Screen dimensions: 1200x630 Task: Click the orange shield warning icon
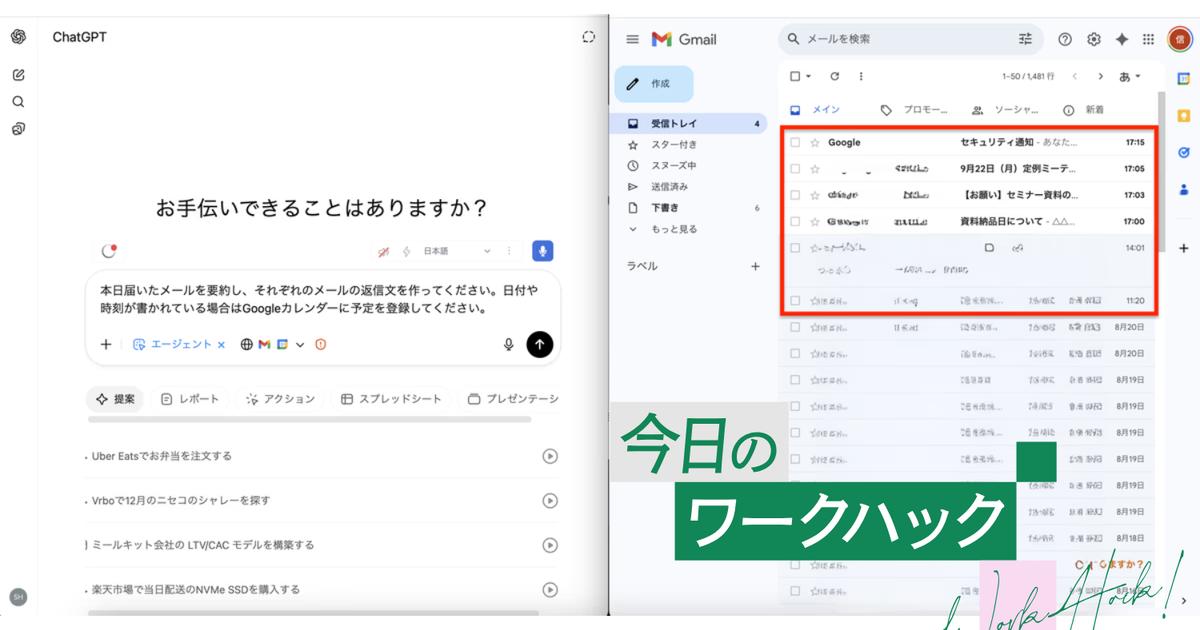(321, 344)
